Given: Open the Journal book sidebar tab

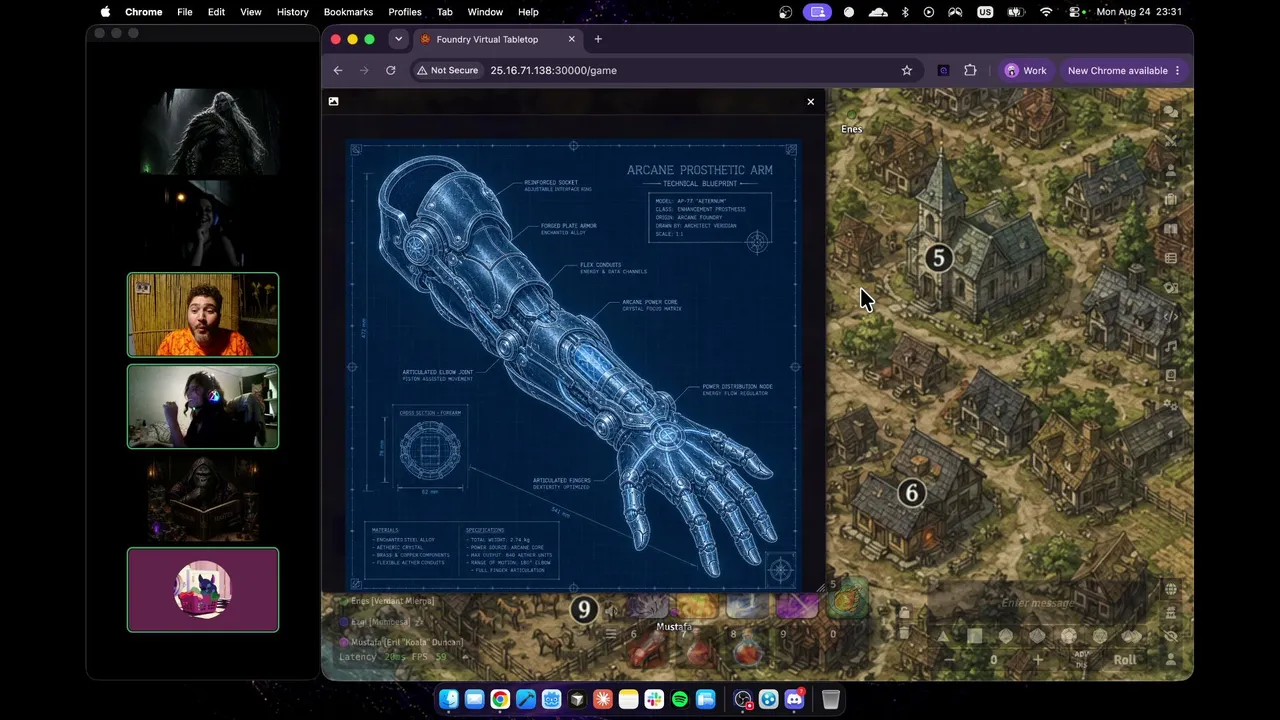Looking at the screenshot, I should [1171, 229].
